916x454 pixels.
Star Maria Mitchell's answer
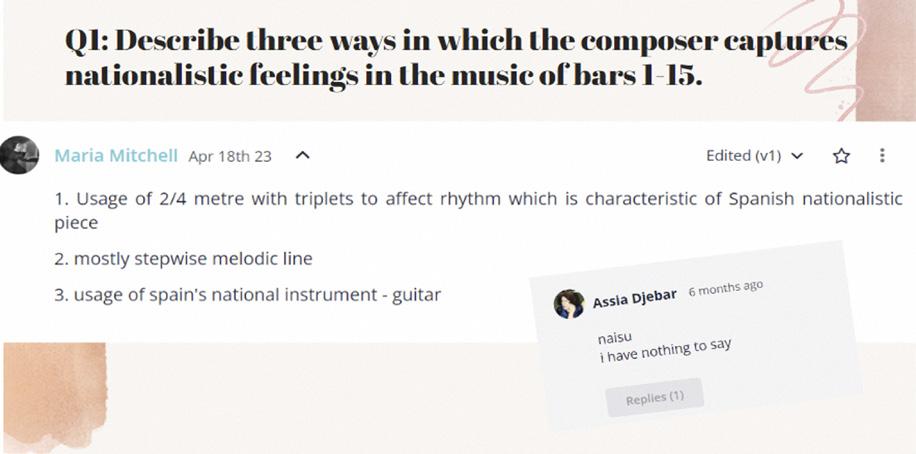842,155
